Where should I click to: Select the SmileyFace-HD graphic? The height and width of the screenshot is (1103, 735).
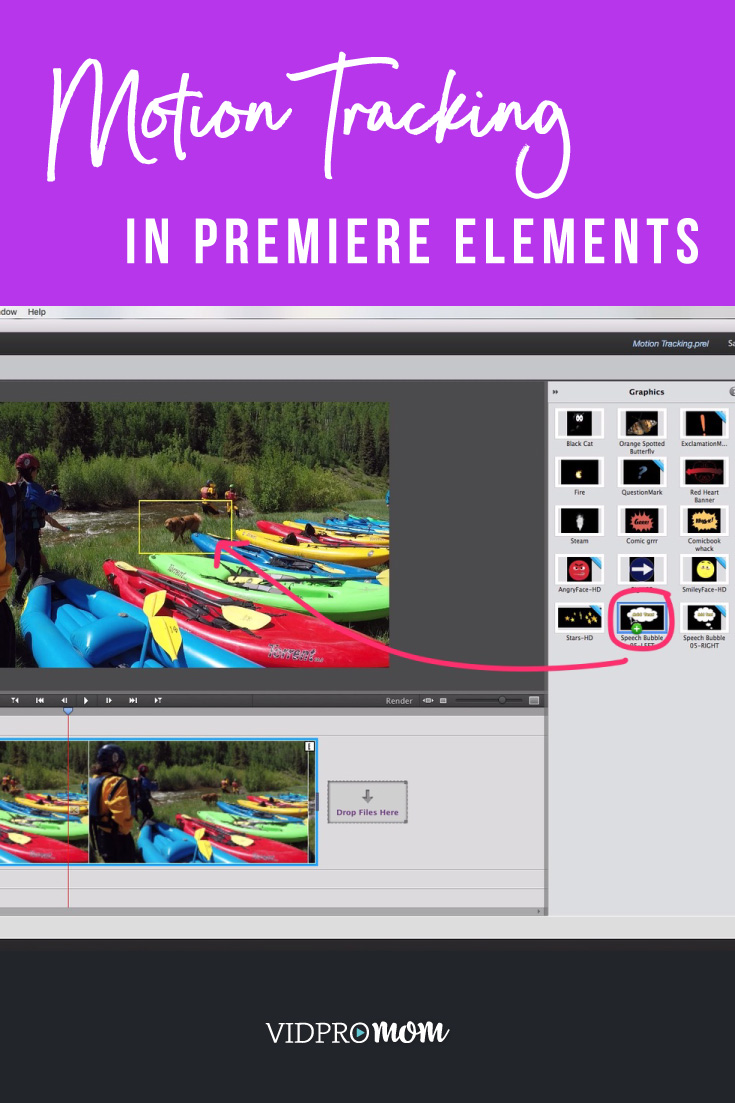(704, 569)
